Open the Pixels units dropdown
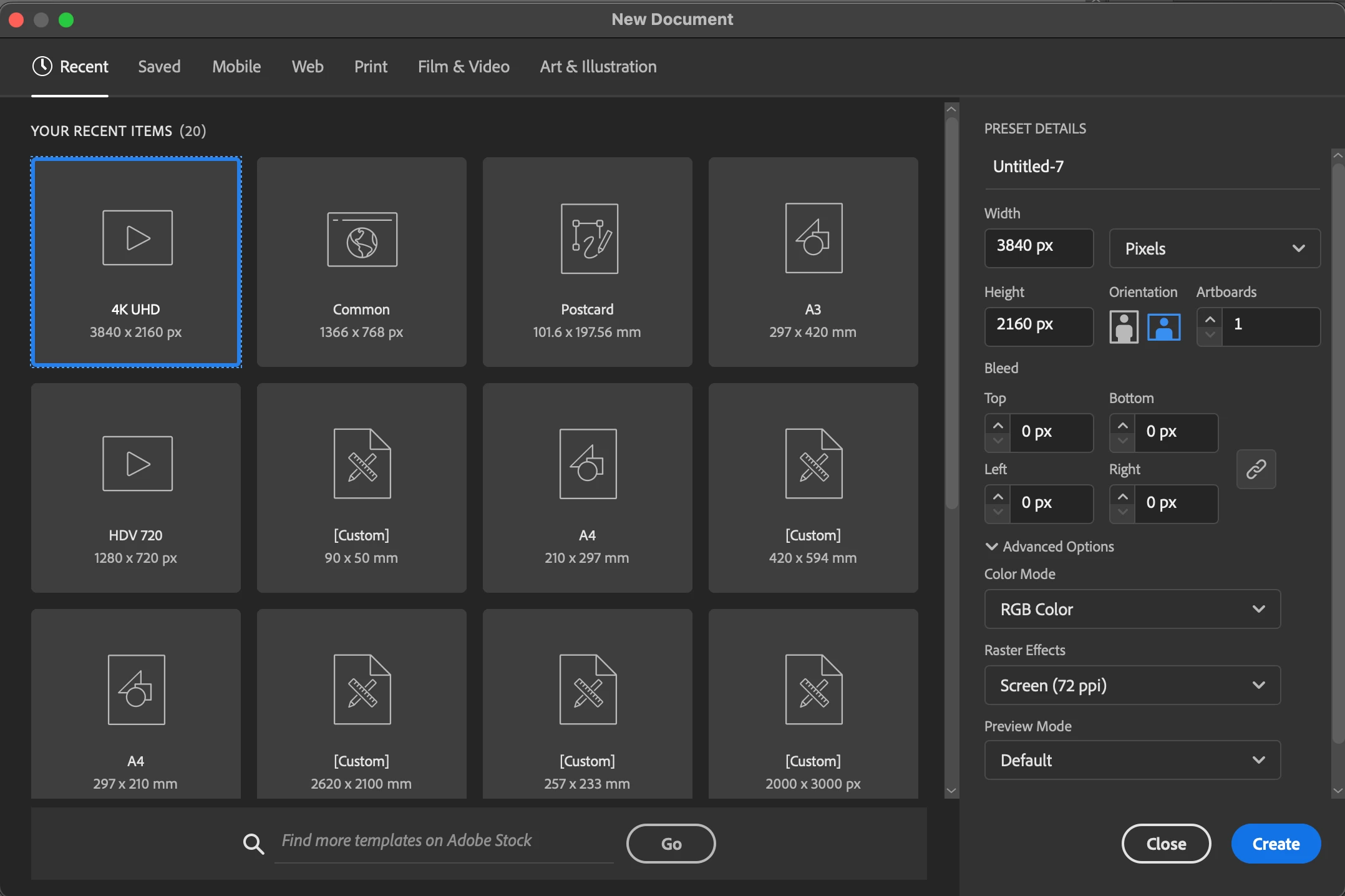This screenshot has height=896, width=1345. click(1214, 248)
